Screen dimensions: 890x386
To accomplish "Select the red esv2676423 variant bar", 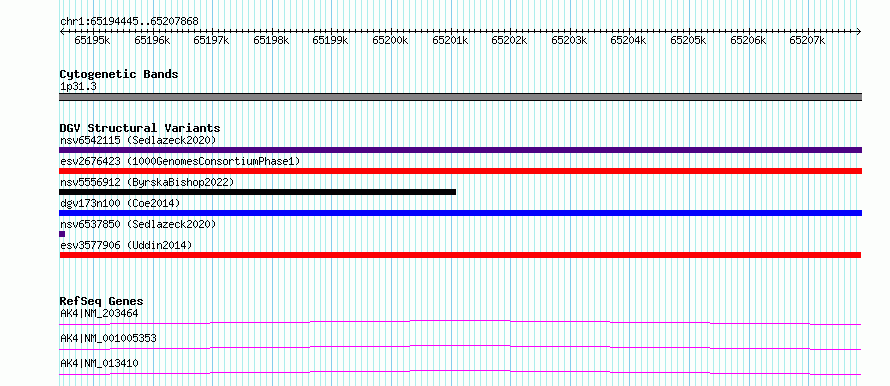I will 460,171.
